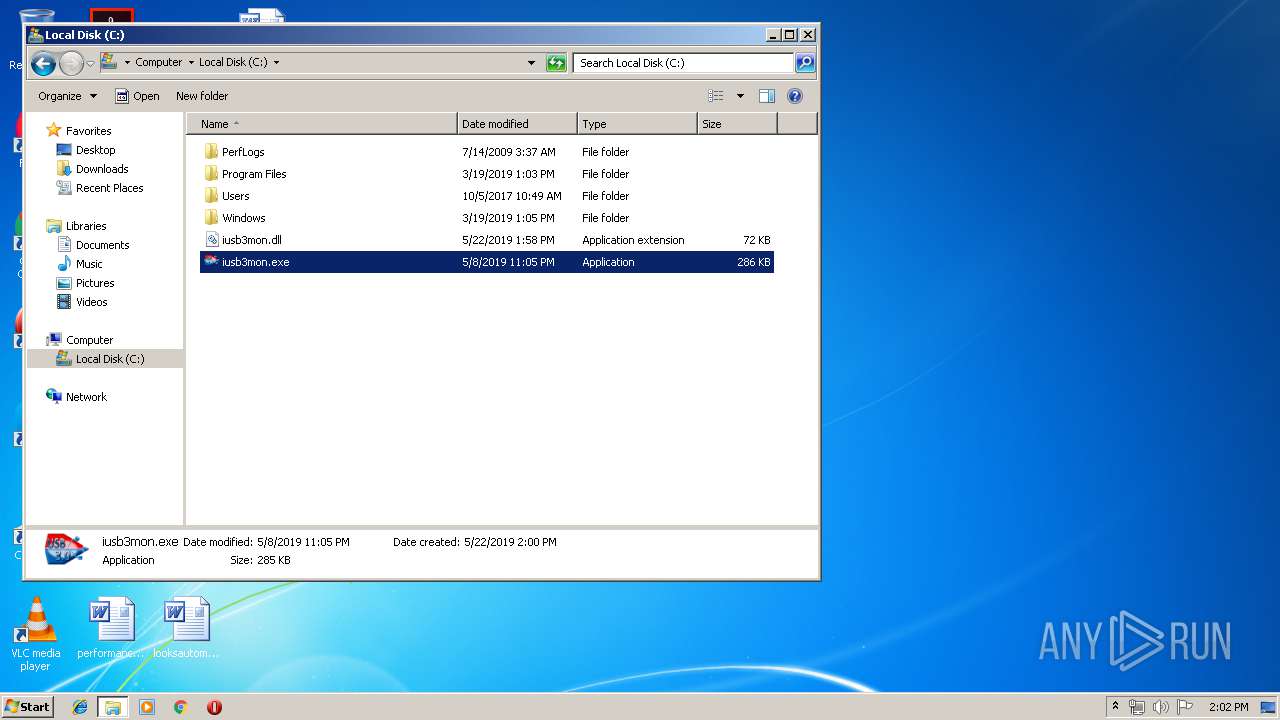Click the iusb3mon.exe details pane thumbnail
Image resolution: width=1280 pixels, height=720 pixels.
coord(66,549)
